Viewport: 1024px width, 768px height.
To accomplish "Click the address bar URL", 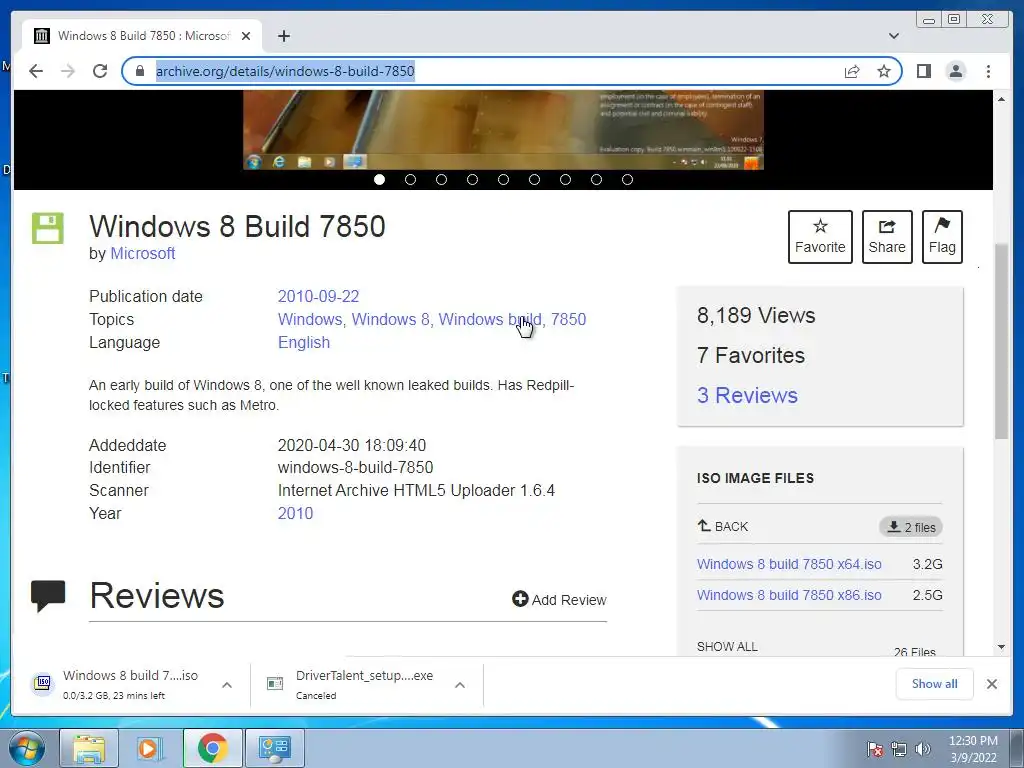I will [x=285, y=71].
